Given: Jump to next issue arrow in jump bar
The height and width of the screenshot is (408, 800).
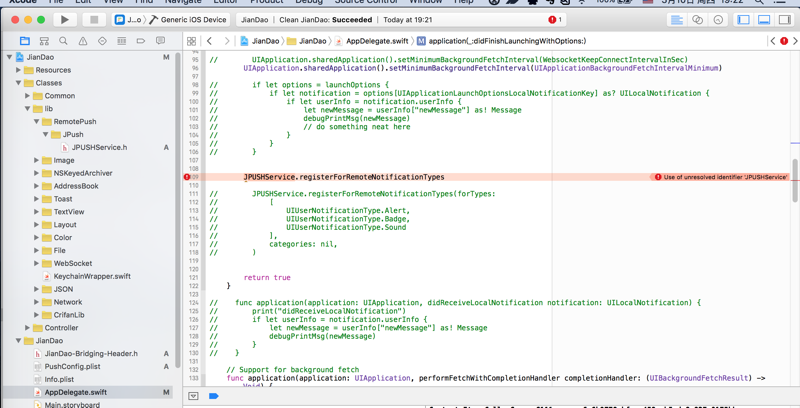Looking at the screenshot, I should pos(795,41).
